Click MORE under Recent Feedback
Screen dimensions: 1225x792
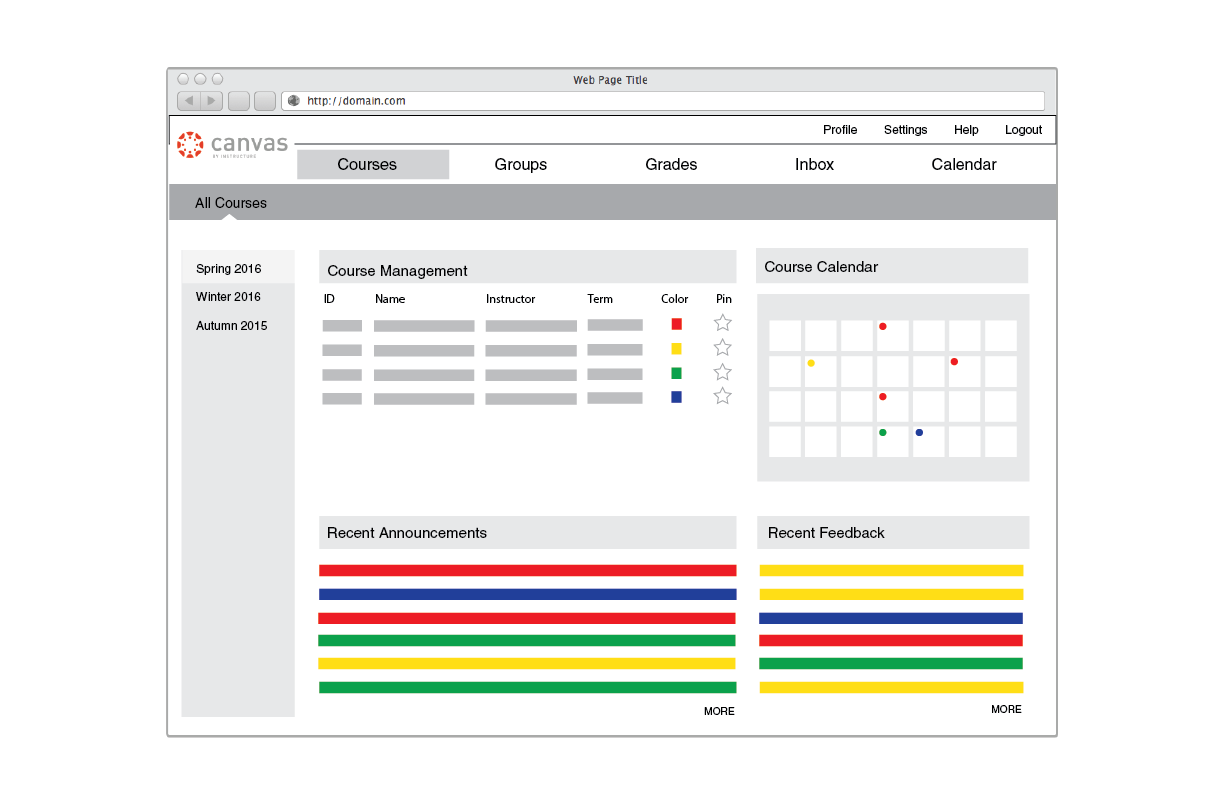tap(1006, 709)
